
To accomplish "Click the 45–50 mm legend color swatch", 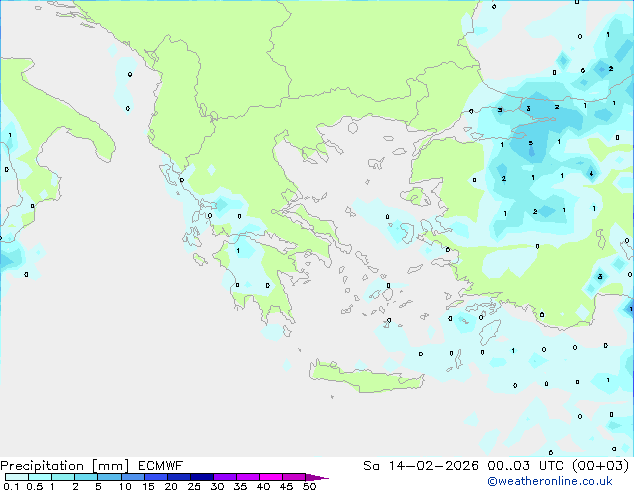I will (x=294, y=477).
